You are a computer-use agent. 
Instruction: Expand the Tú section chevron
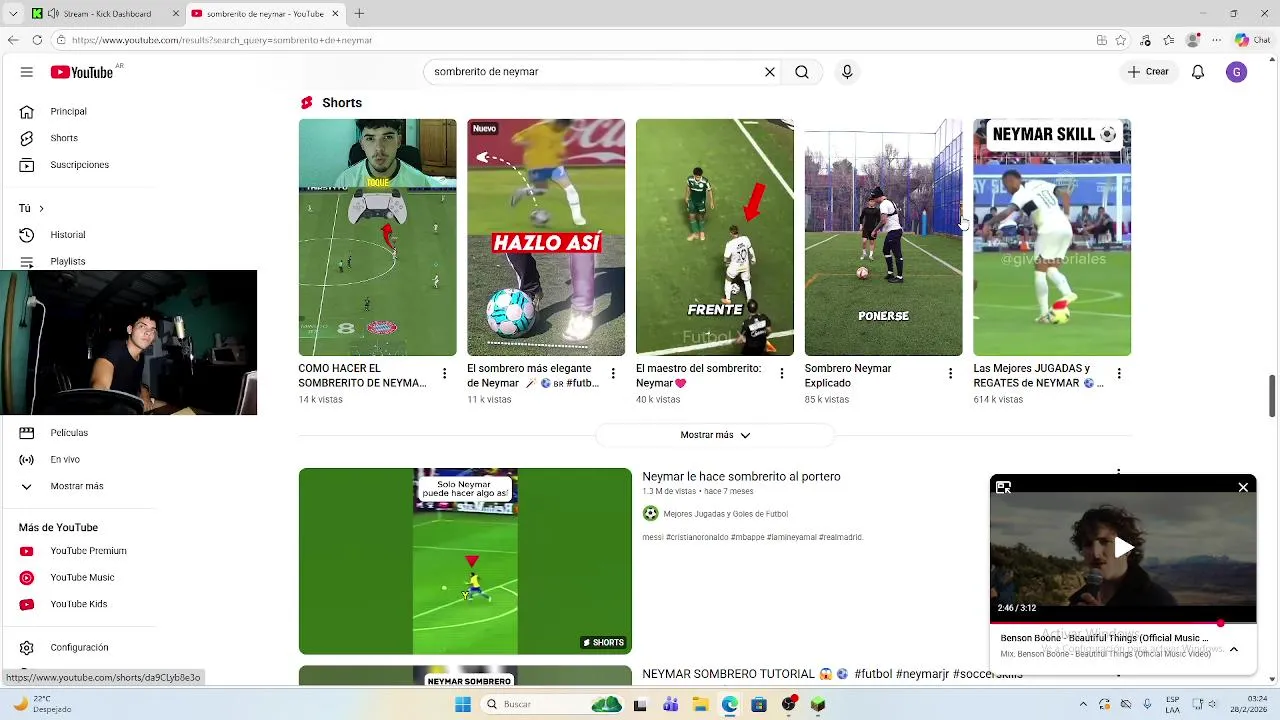click(41, 208)
